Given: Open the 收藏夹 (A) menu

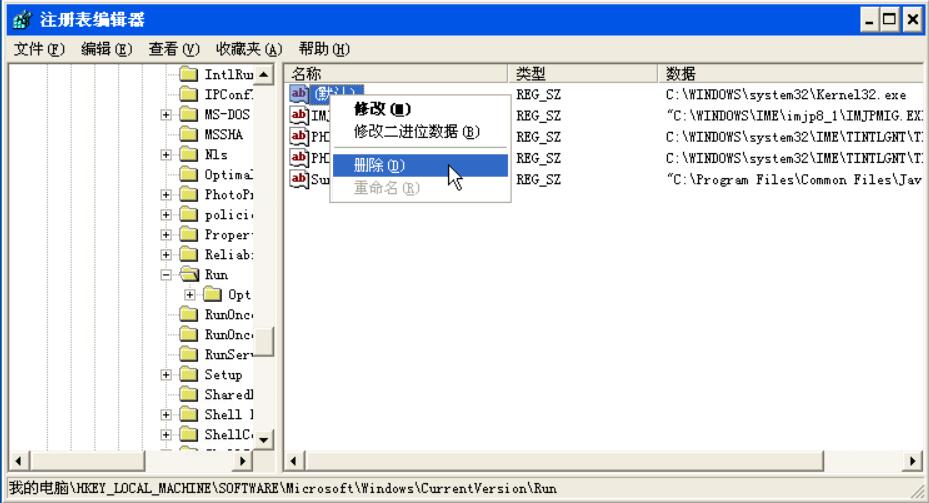Looking at the screenshot, I should click(x=249, y=49).
